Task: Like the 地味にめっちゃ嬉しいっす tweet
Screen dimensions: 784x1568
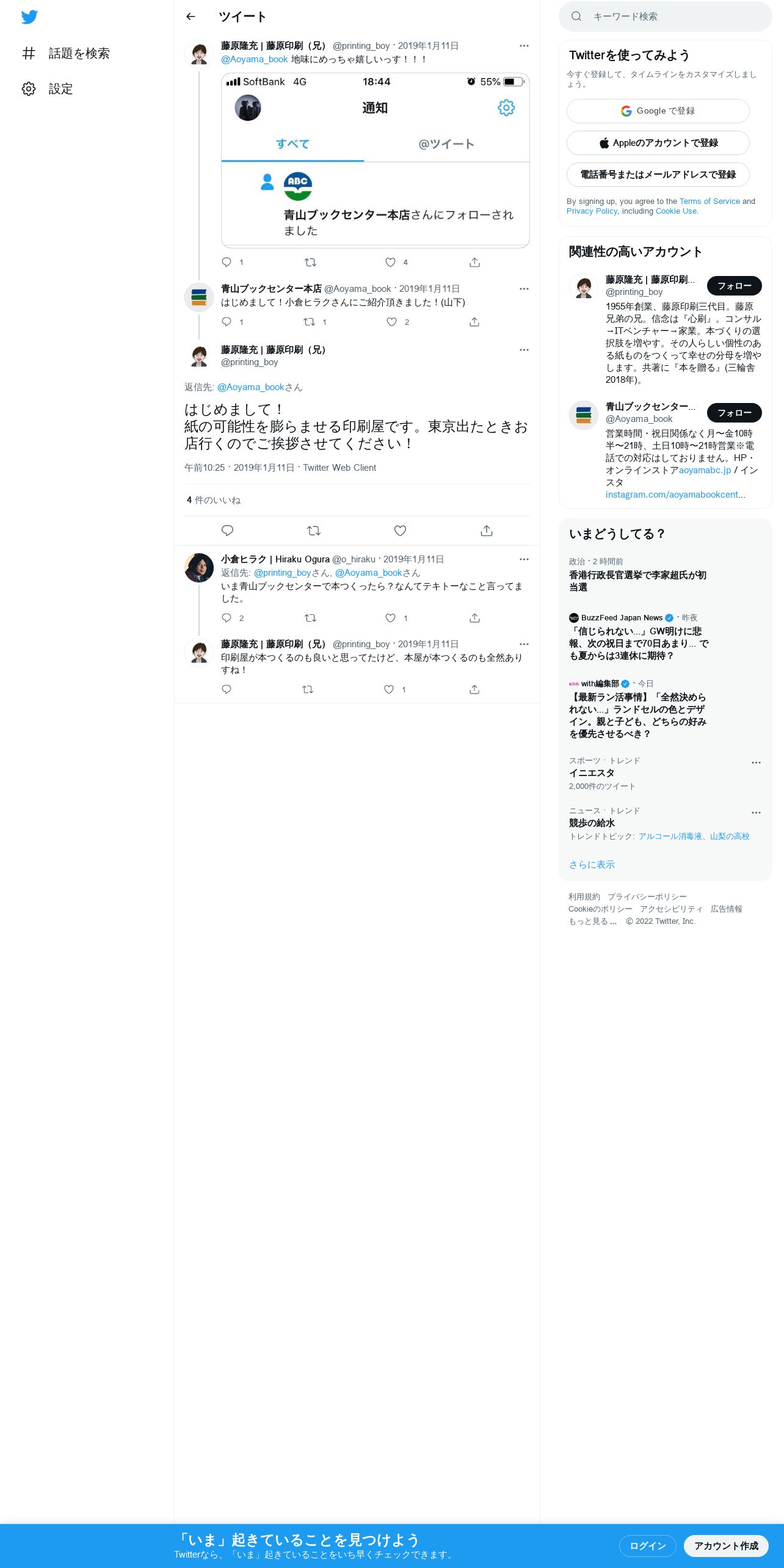Action: (x=391, y=262)
